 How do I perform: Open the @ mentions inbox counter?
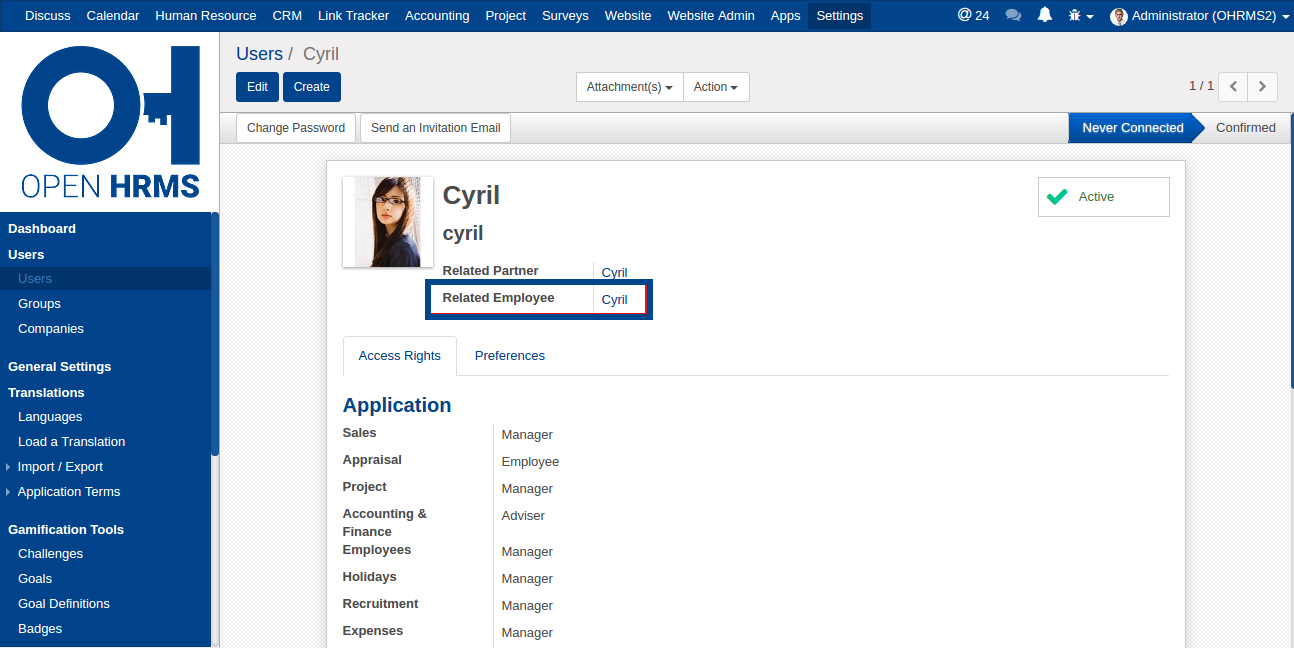[x=973, y=15]
